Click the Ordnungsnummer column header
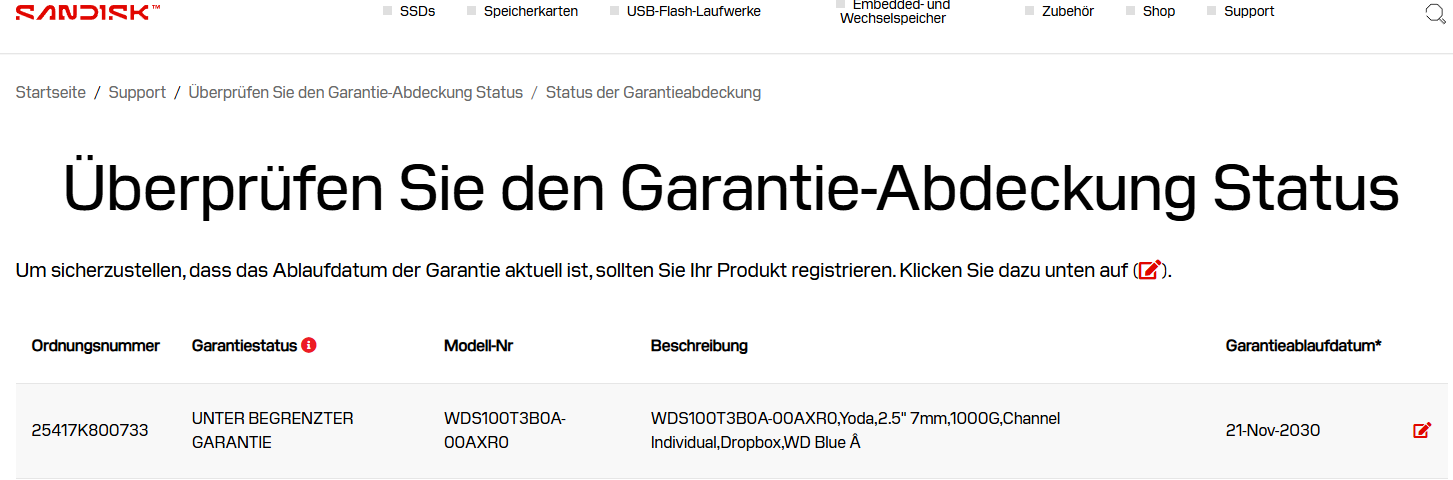The height and width of the screenshot is (480, 1453). click(96, 346)
